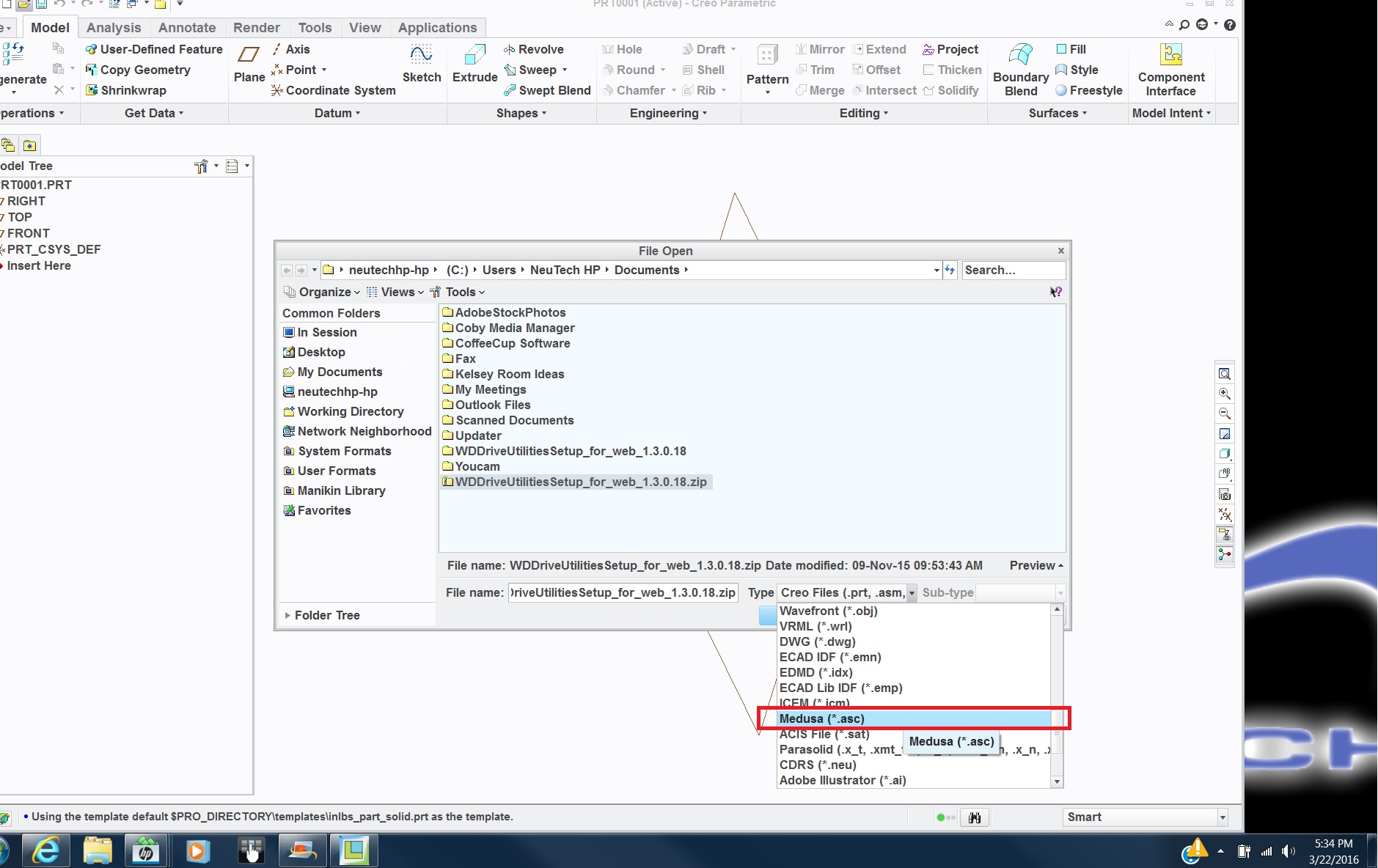Go to Desktop common folder
The image size is (1378, 868).
pos(314,352)
